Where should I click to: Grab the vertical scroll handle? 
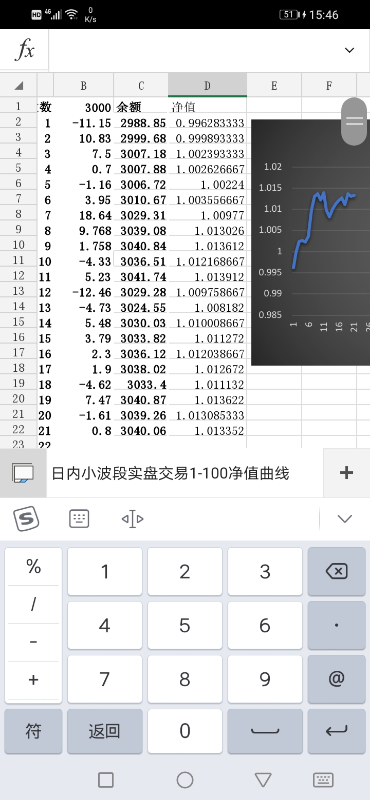[354, 121]
